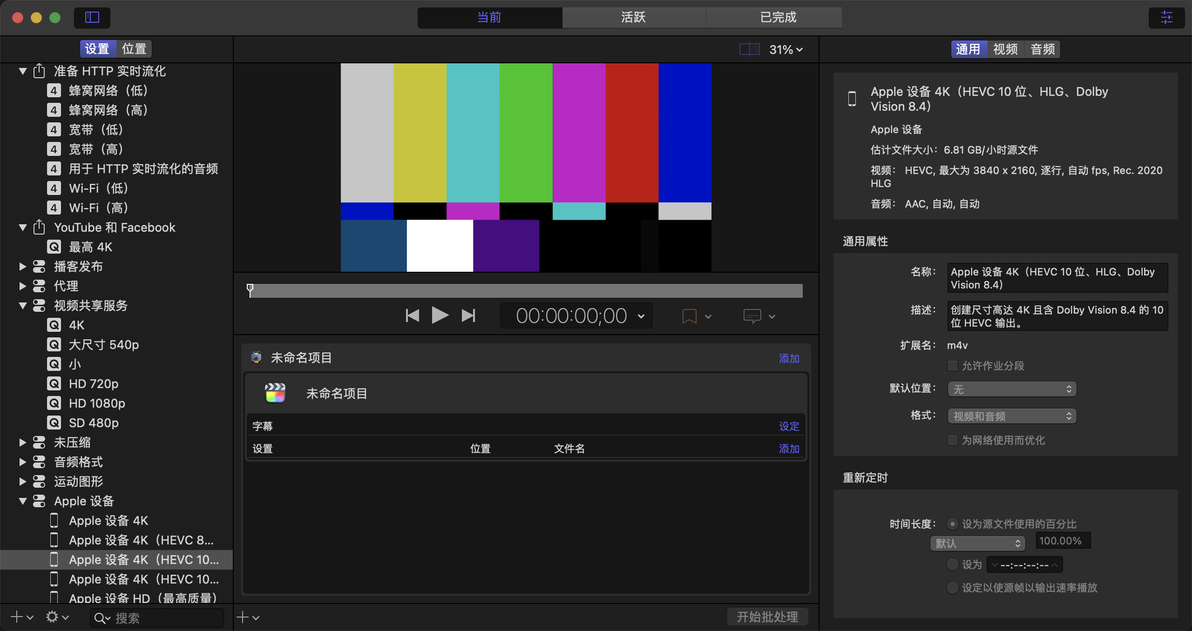Click the device icon in the inspector summary
1192x631 pixels.
pyautogui.click(x=852, y=99)
